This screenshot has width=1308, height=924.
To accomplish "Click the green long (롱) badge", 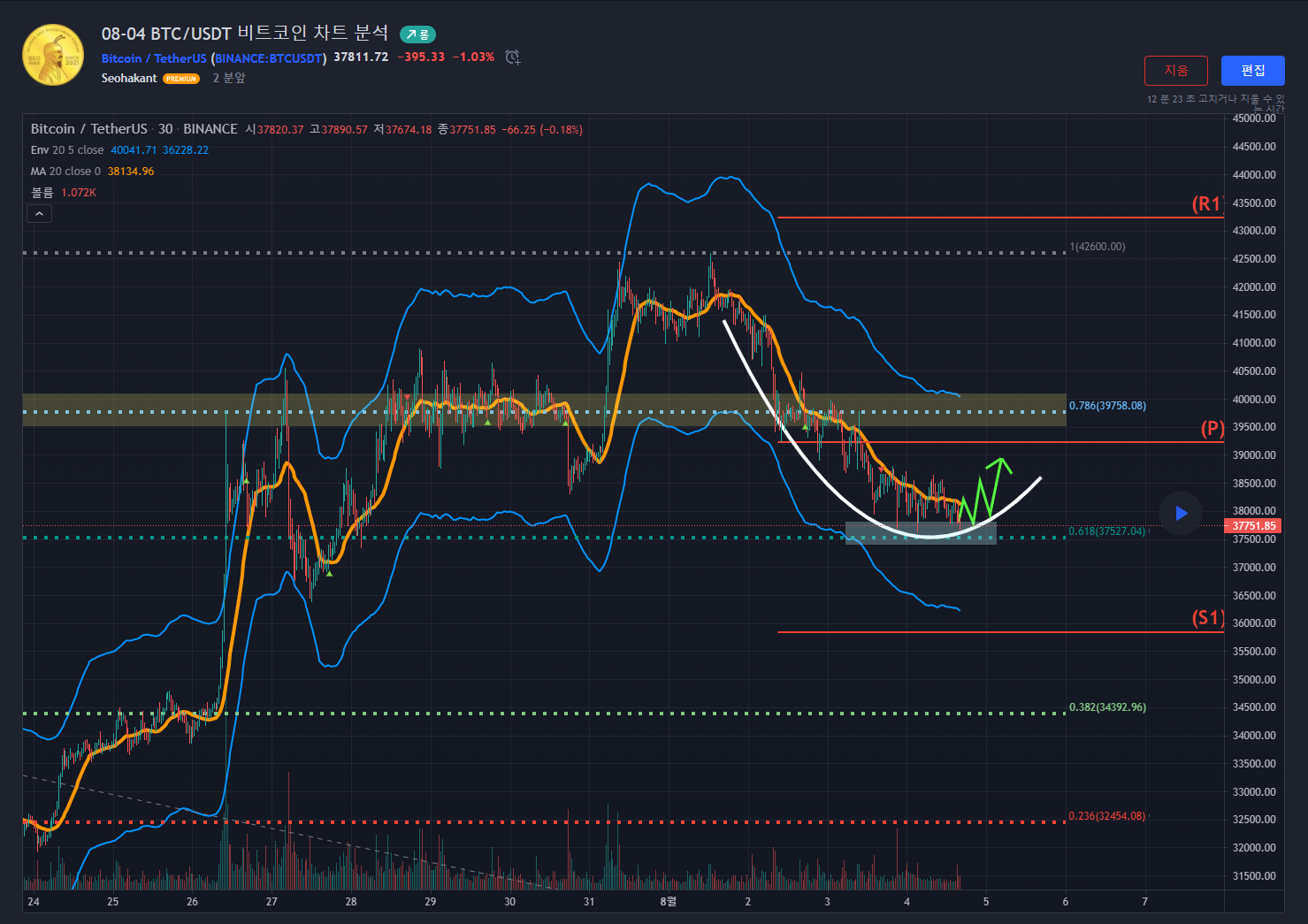I will point(417,34).
